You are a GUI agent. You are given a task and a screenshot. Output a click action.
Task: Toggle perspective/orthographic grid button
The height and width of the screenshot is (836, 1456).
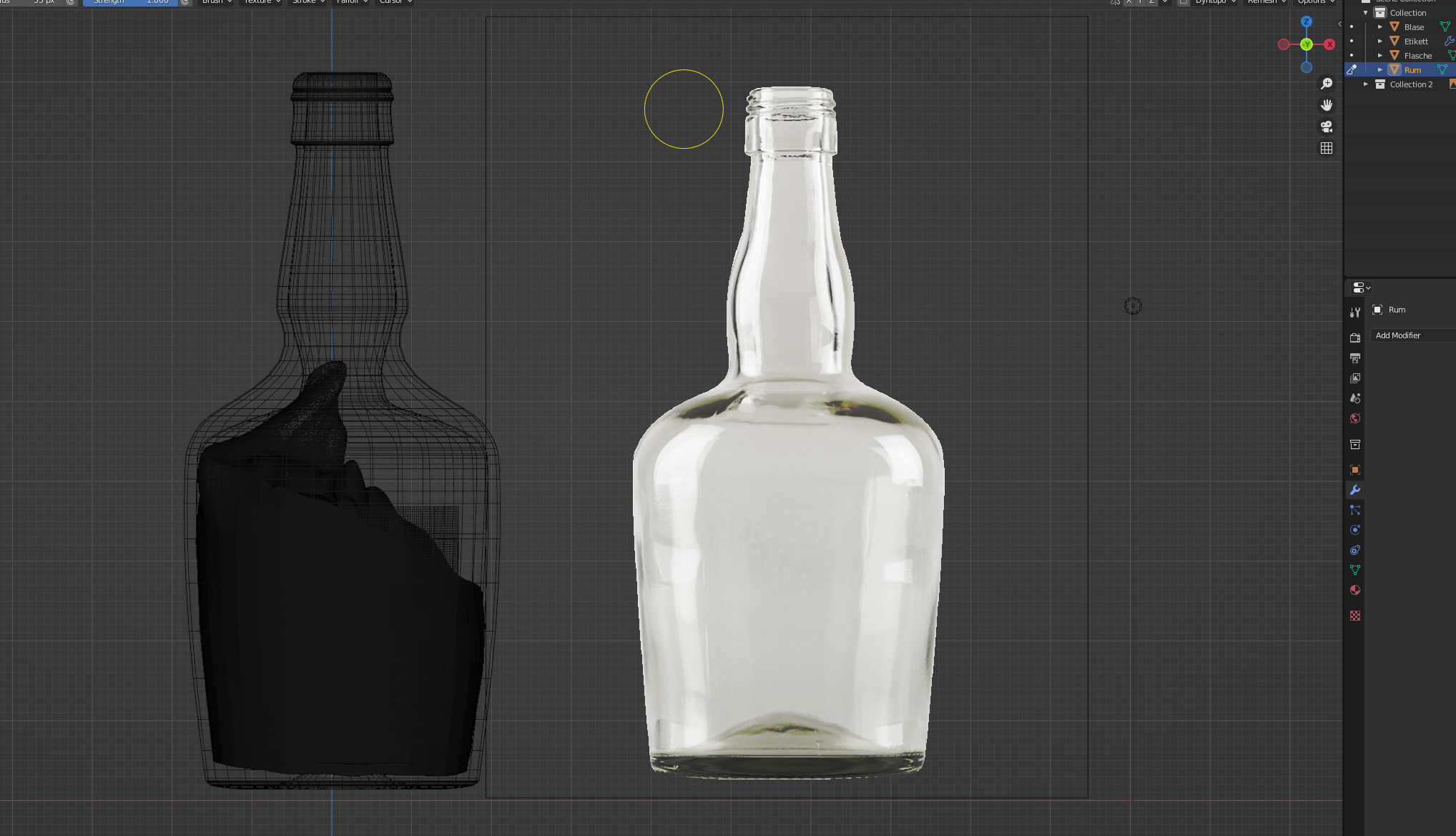point(1327,148)
